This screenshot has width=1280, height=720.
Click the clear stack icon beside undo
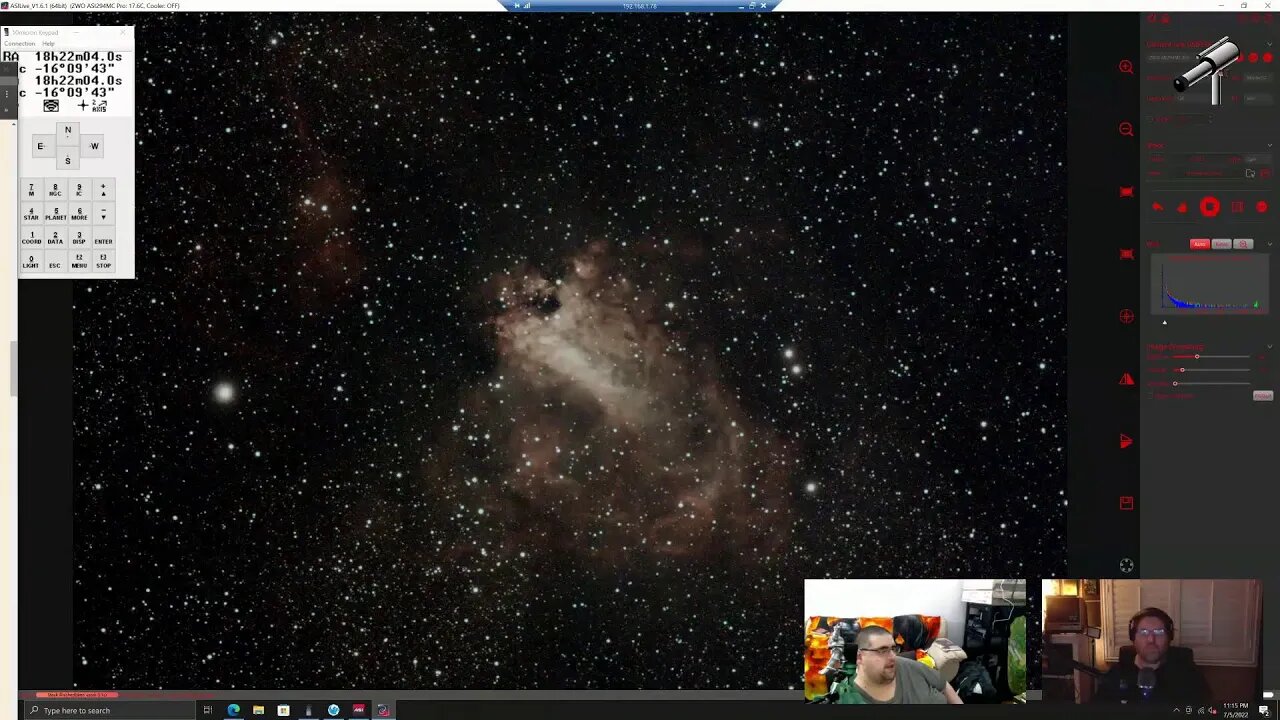(x=1182, y=207)
